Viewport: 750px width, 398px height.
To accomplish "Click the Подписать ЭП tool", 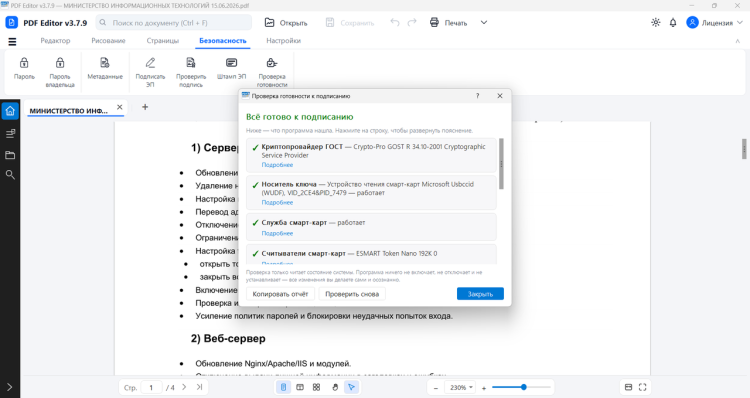I will click(150, 72).
